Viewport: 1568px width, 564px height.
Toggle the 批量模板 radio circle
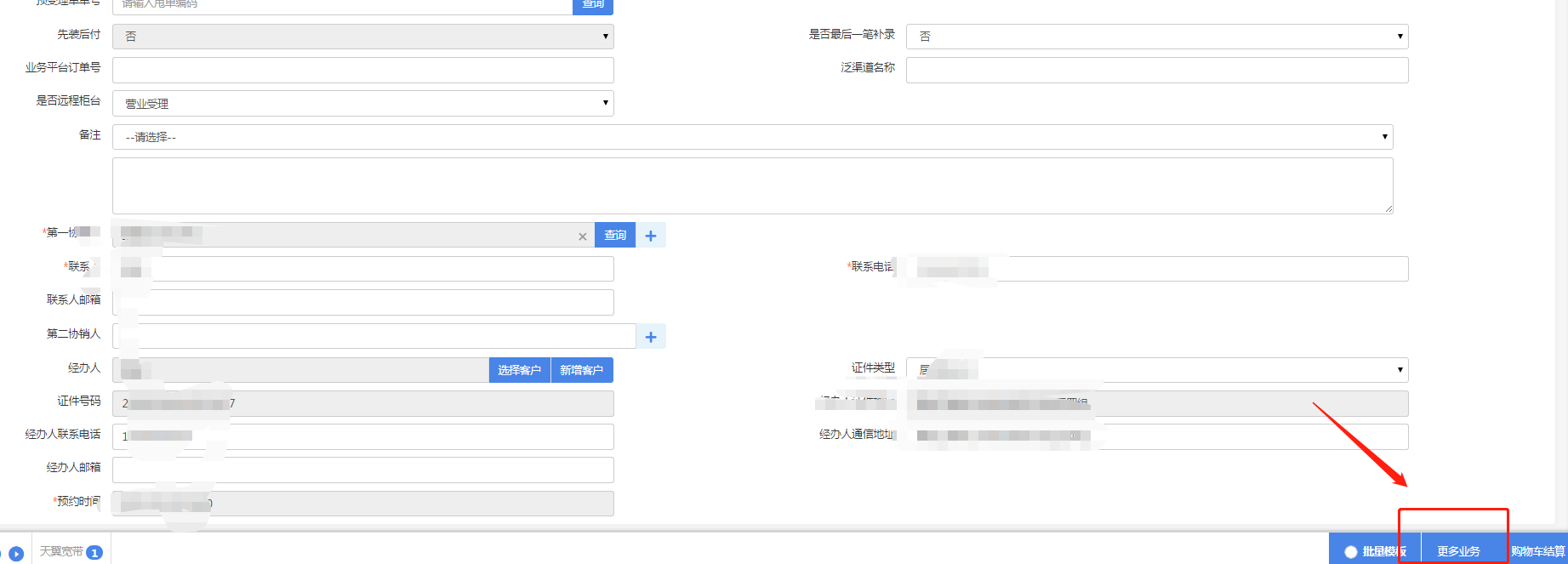click(x=1351, y=552)
